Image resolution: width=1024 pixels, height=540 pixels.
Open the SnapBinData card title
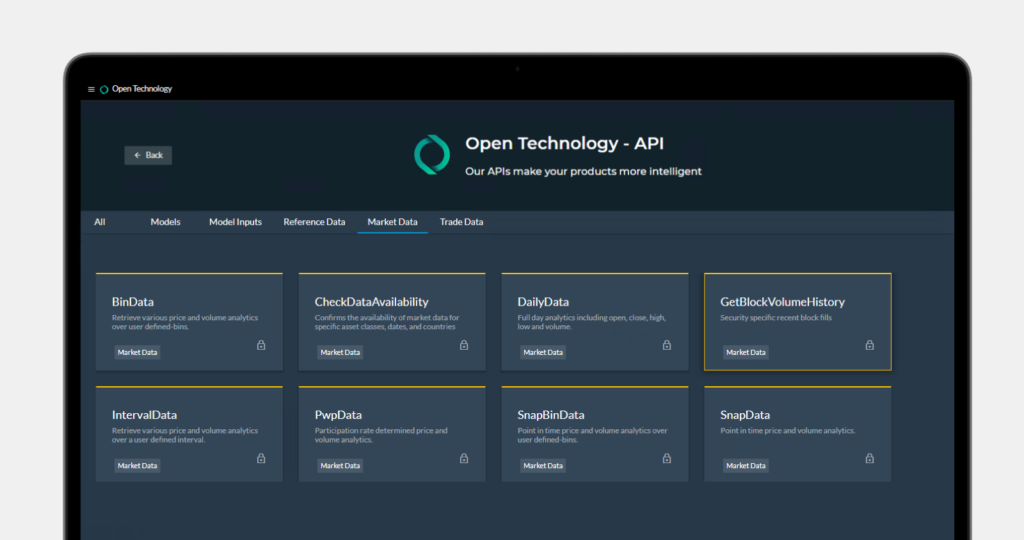[x=551, y=415]
